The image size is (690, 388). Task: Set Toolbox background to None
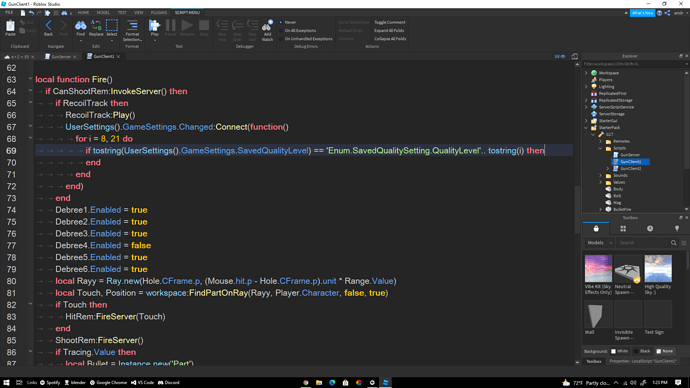pyautogui.click(x=664, y=351)
